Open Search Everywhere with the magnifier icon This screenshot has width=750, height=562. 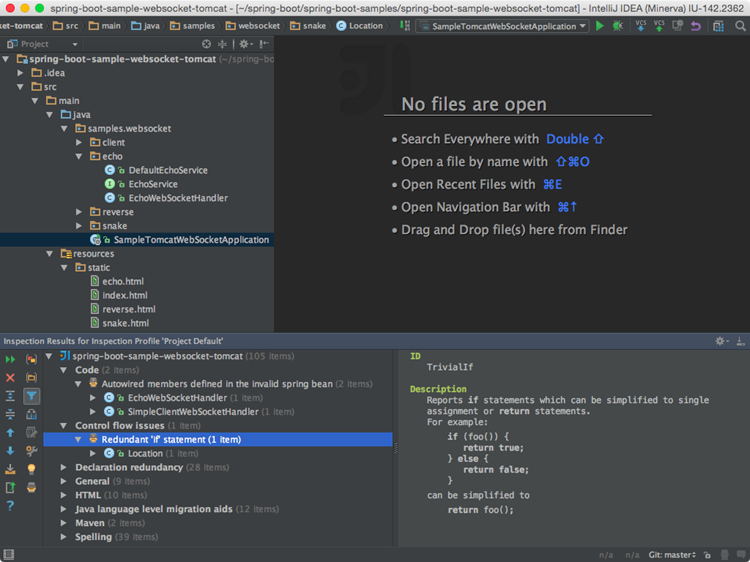(x=740, y=26)
